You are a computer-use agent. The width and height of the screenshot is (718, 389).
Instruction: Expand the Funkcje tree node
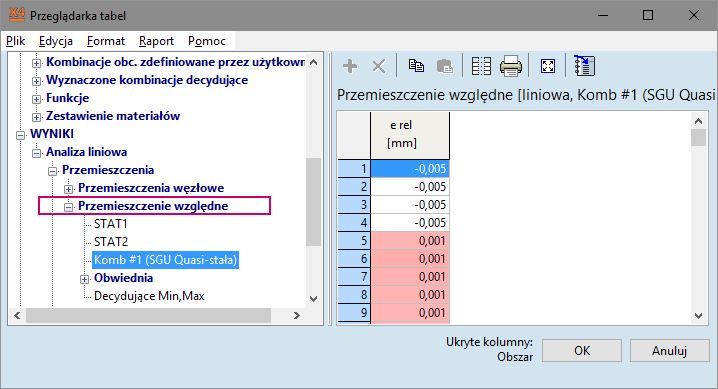click(x=36, y=99)
